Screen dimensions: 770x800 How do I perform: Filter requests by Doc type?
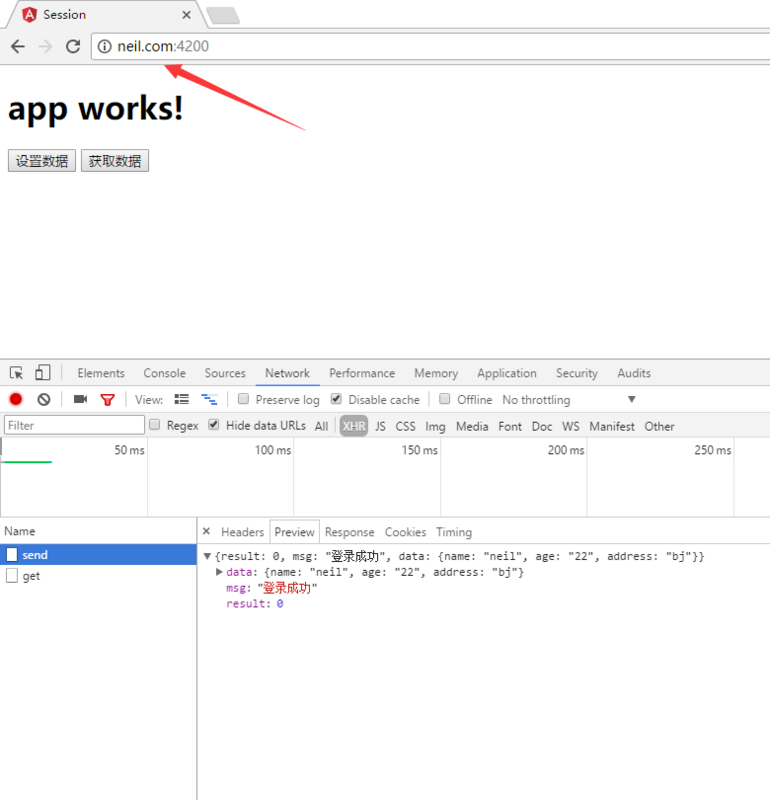(x=542, y=426)
